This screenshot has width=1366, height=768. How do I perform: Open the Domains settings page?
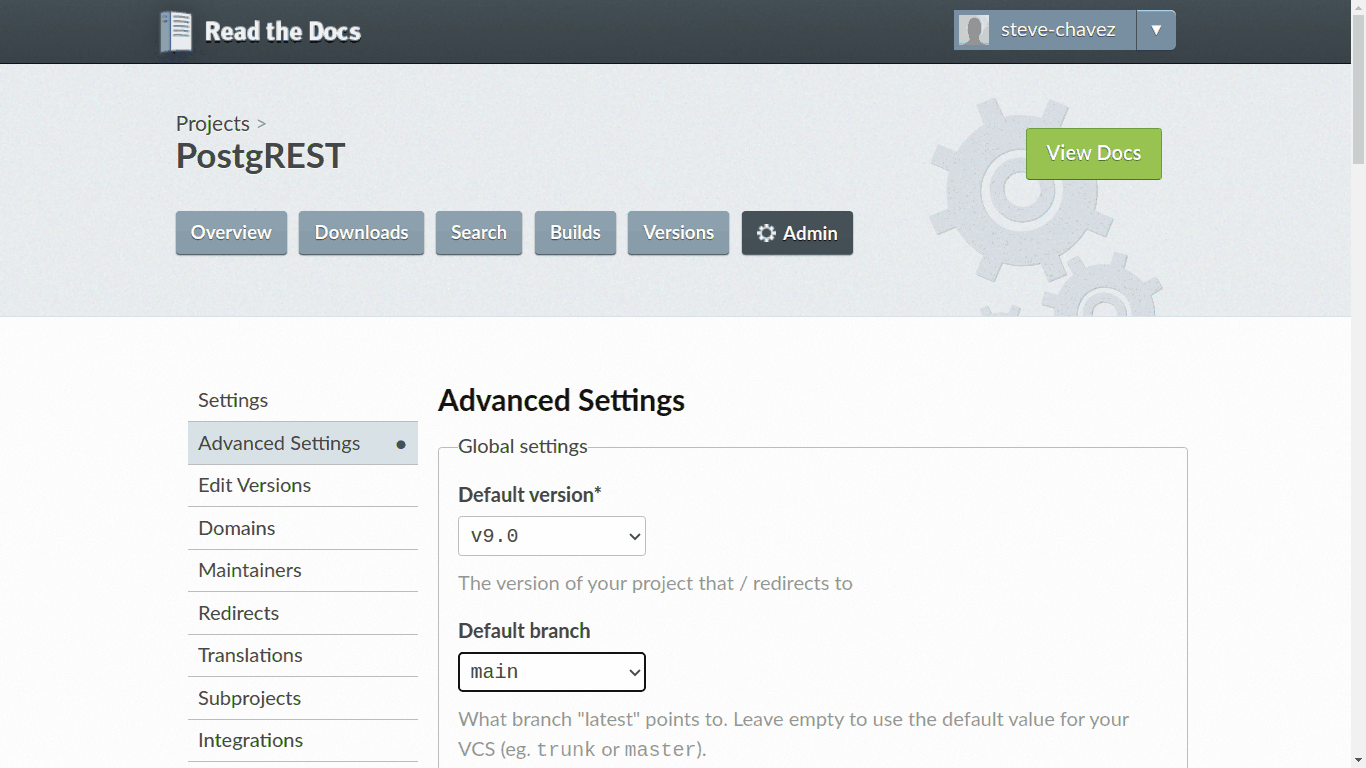(x=236, y=528)
